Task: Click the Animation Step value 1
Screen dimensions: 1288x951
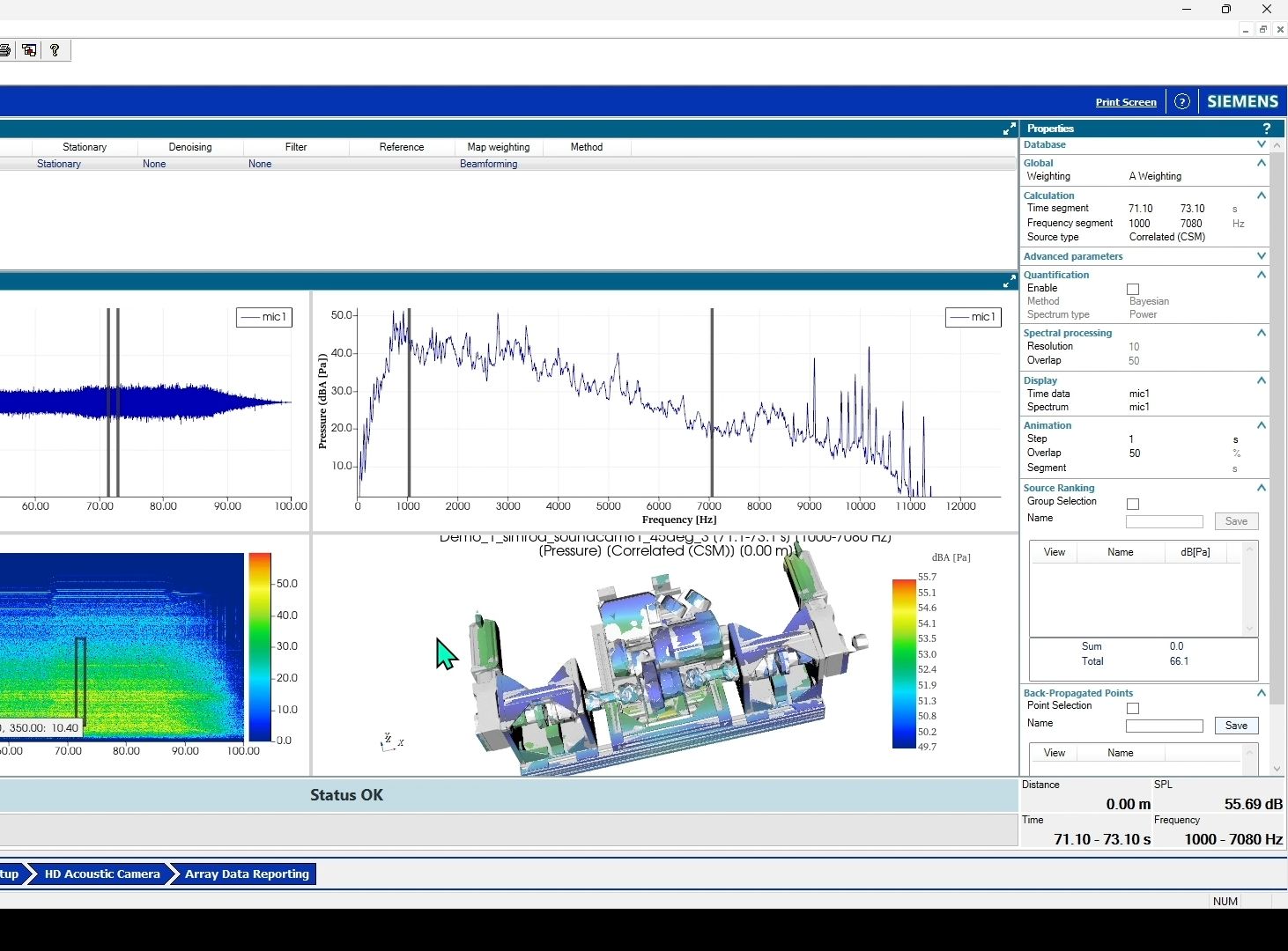Action: (x=1131, y=439)
